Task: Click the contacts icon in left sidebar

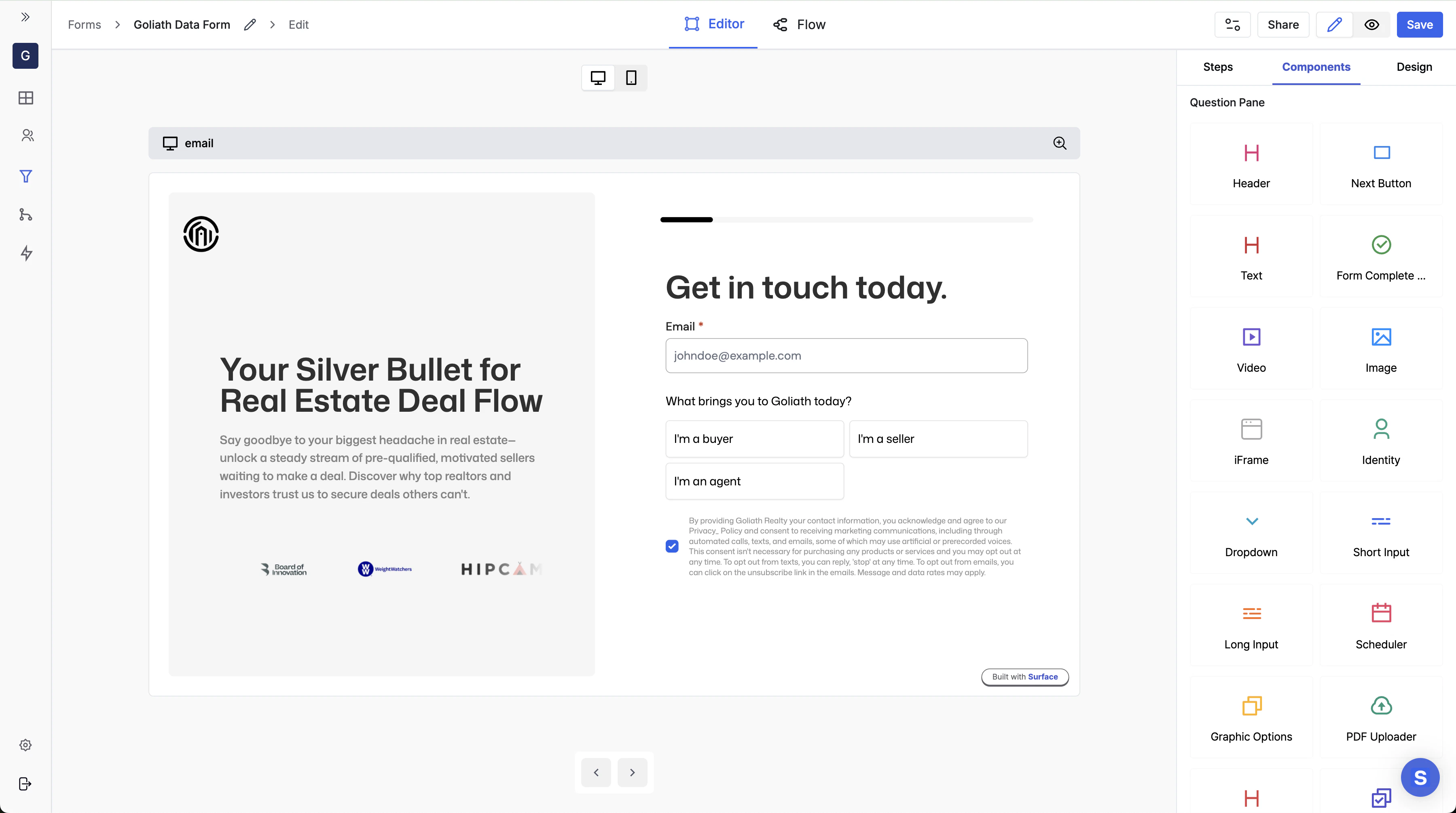Action: pos(25,135)
